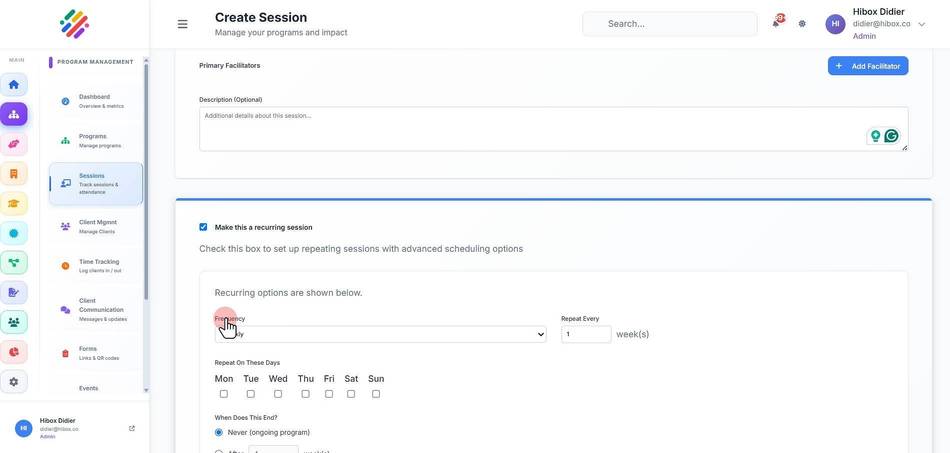Click the Add Facilitator button
950x453 pixels.
[868, 66]
